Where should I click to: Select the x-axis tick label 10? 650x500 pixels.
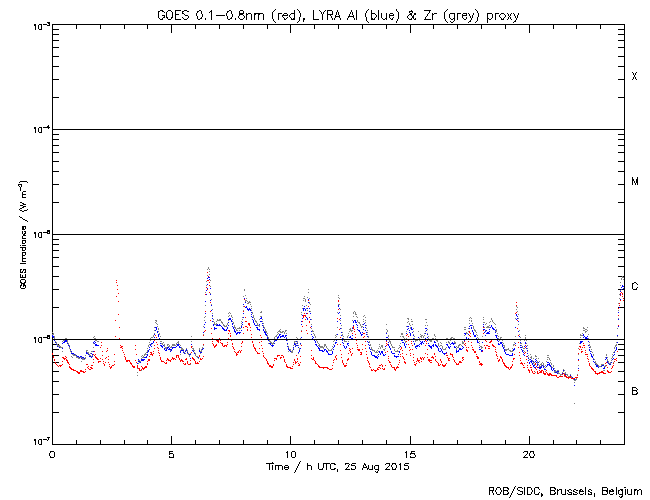point(290,453)
